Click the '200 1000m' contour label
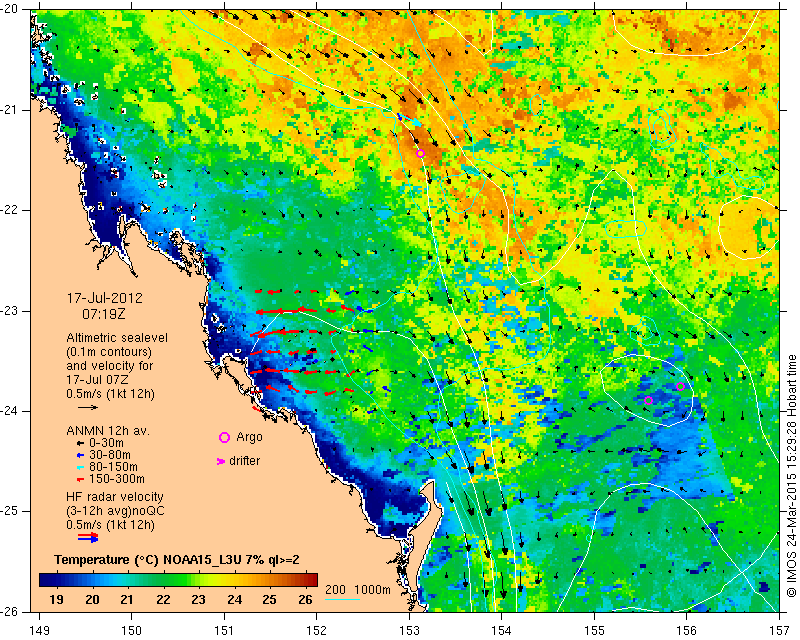800x640 pixels. click(x=358, y=590)
